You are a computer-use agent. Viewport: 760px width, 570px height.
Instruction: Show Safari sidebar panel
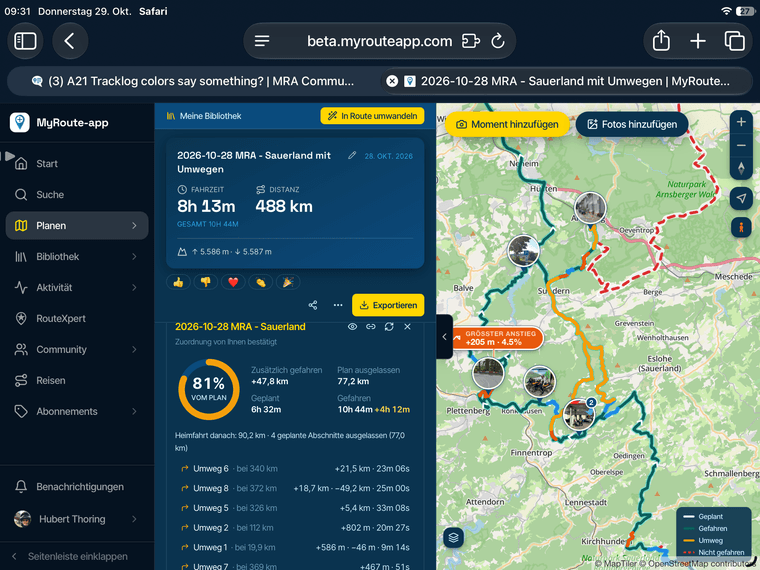[25, 41]
